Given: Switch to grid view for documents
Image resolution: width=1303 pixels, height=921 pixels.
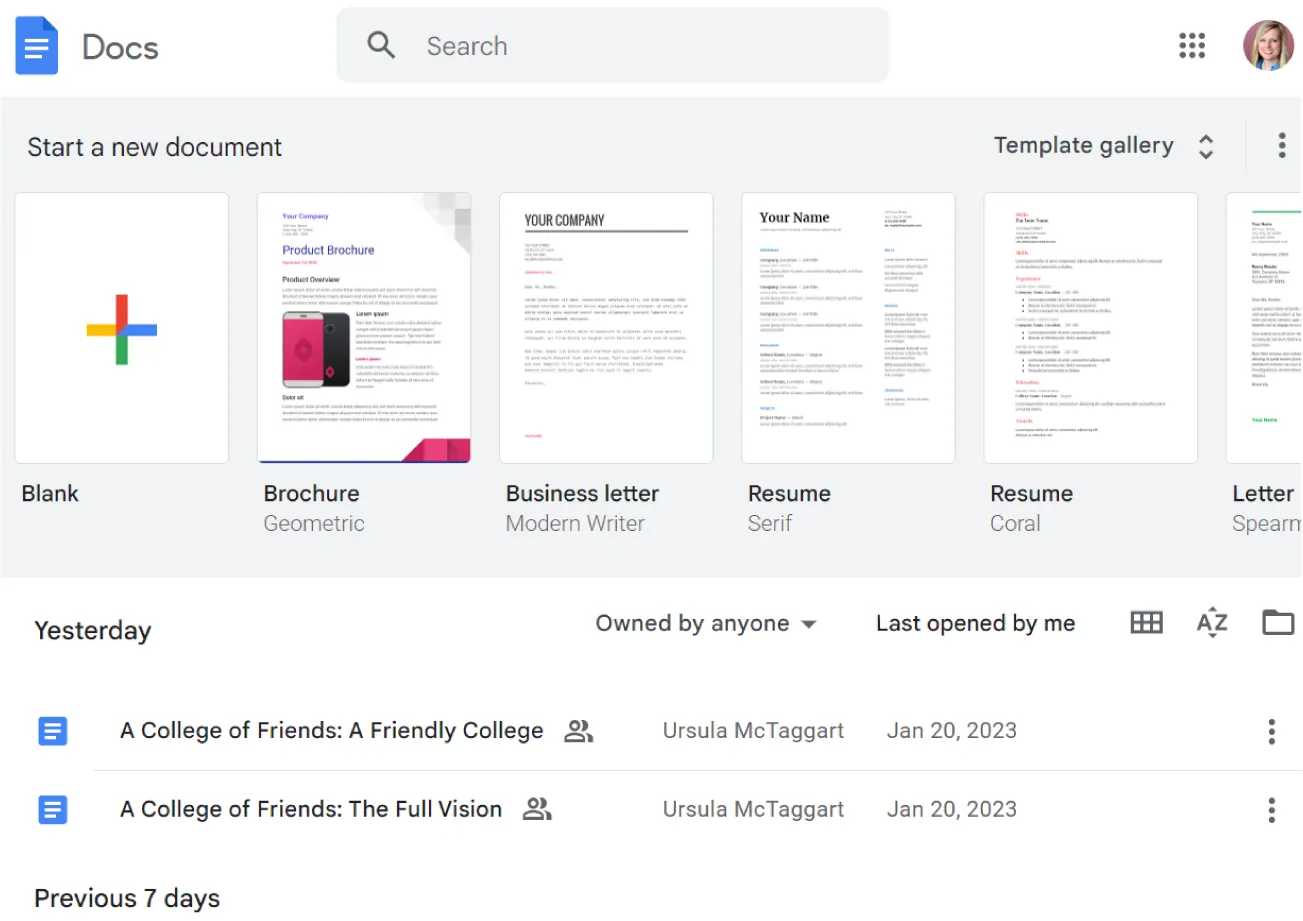Looking at the screenshot, I should point(1145,622).
